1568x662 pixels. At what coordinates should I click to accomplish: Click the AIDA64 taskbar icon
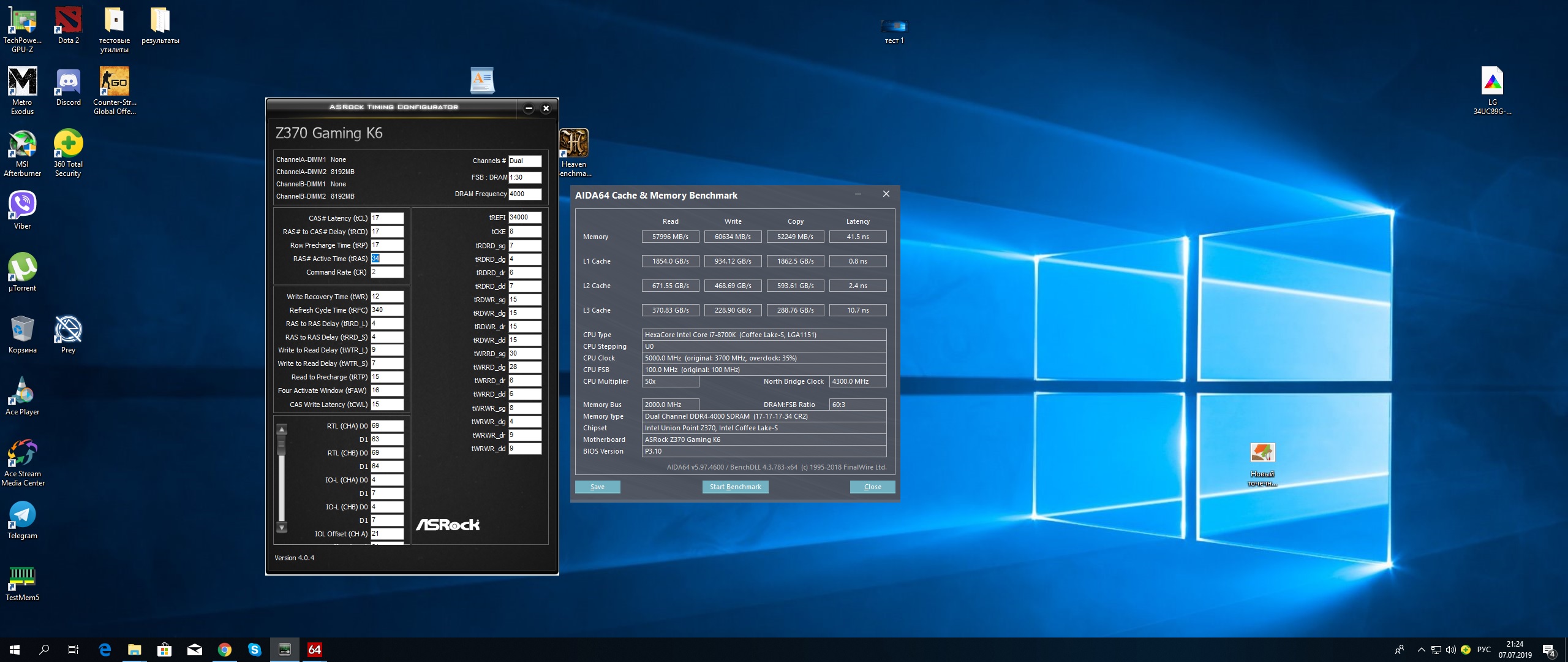tap(314, 650)
